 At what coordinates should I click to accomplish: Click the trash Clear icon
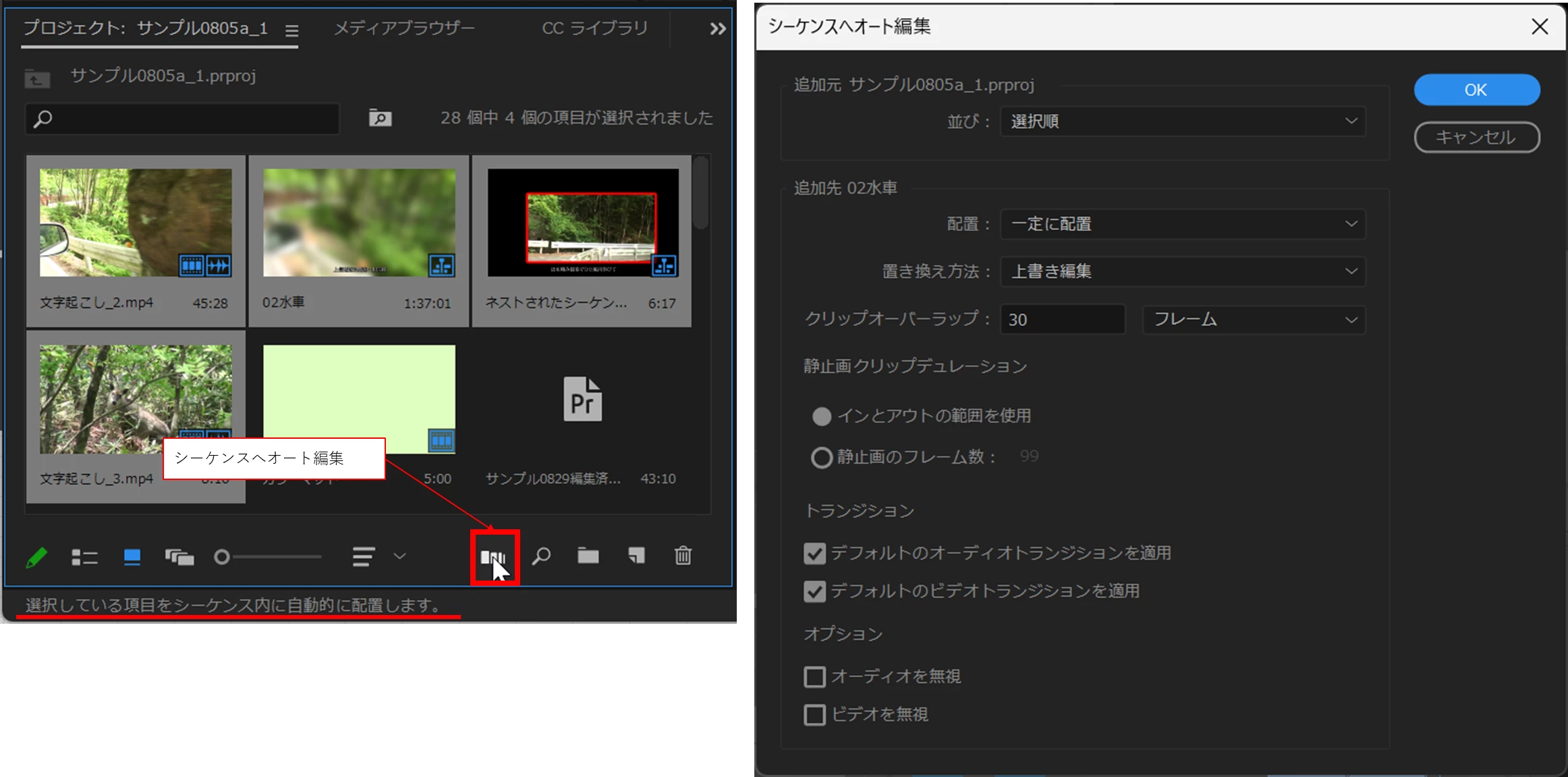(683, 556)
